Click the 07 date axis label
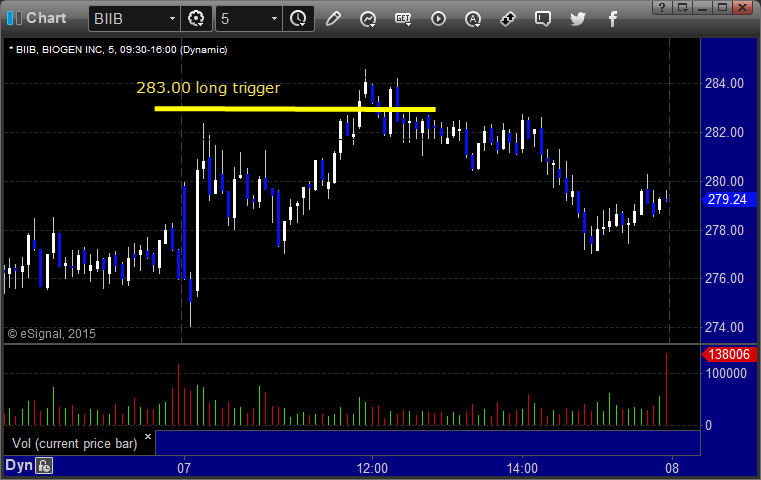Screen dimensions: 761x480 (x=184, y=468)
